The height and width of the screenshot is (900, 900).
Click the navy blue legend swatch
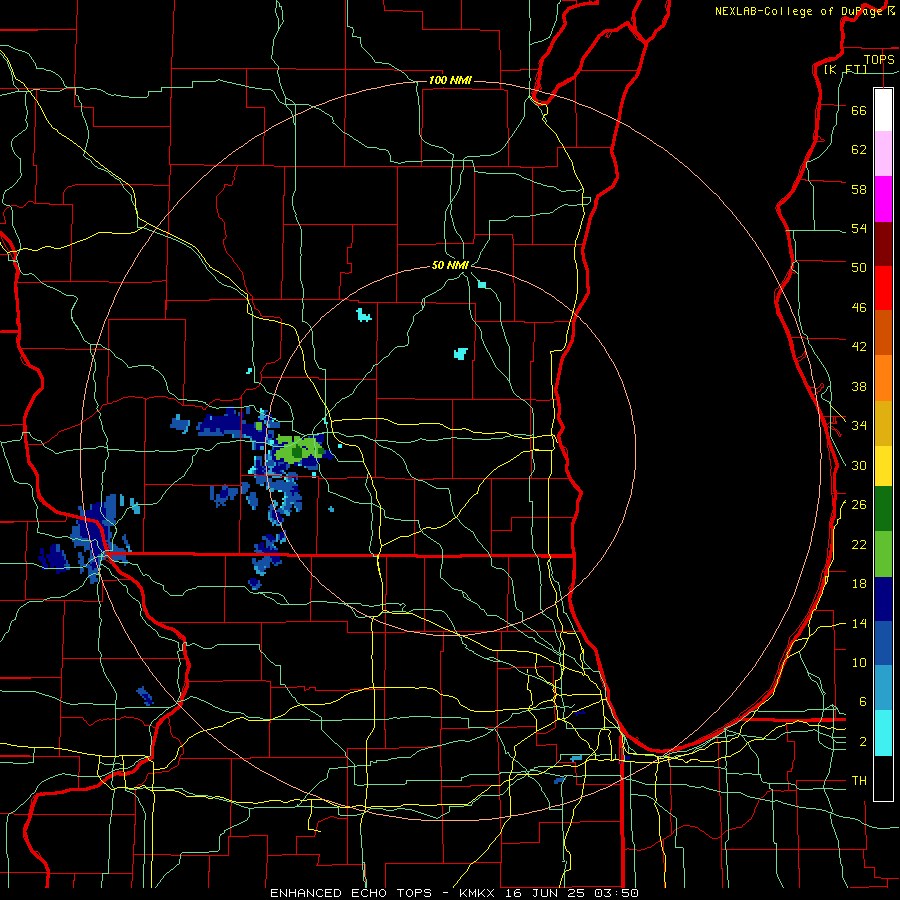point(883,599)
